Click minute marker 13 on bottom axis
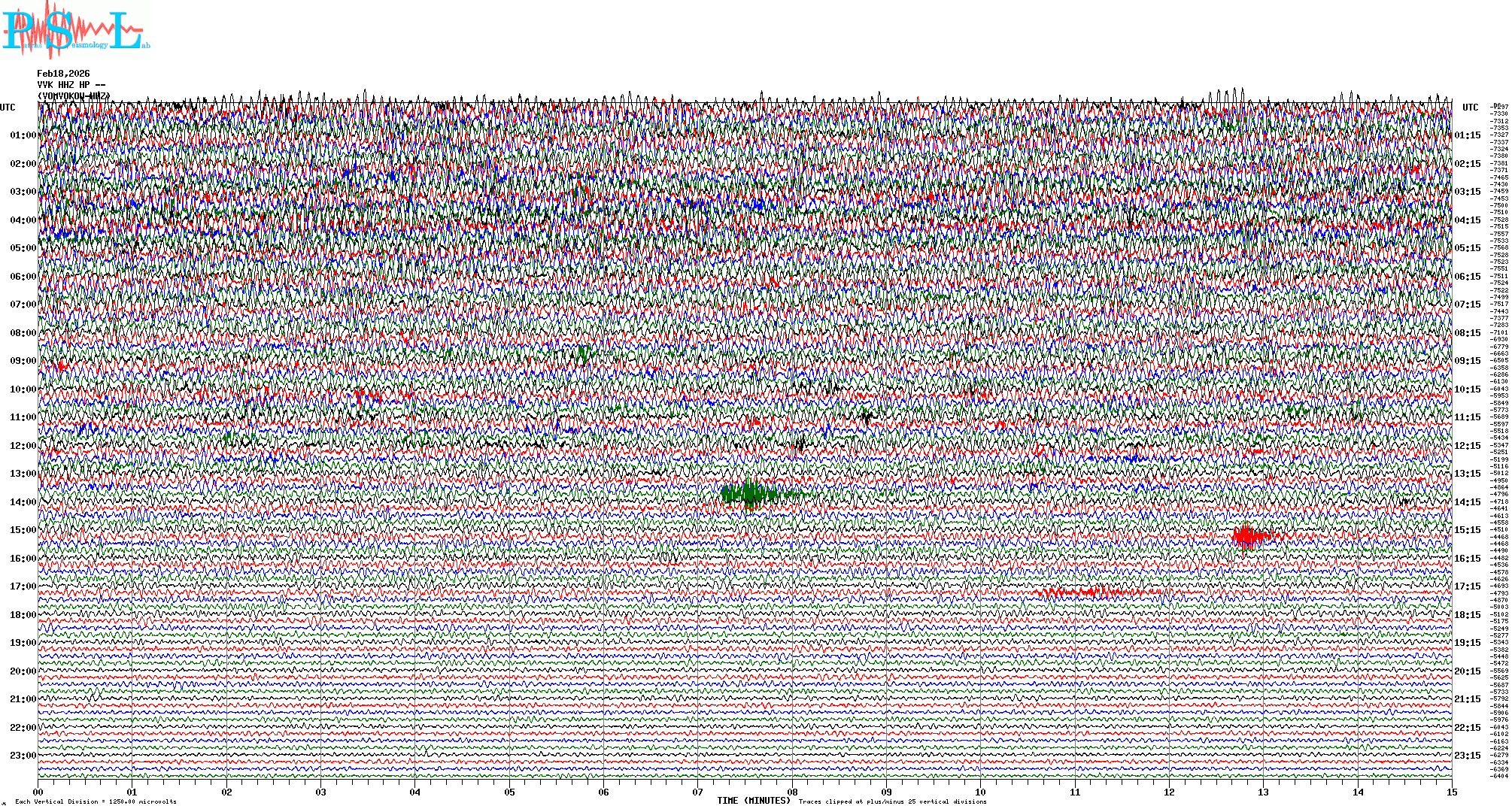This screenshot has width=1512, height=812. tap(1263, 792)
